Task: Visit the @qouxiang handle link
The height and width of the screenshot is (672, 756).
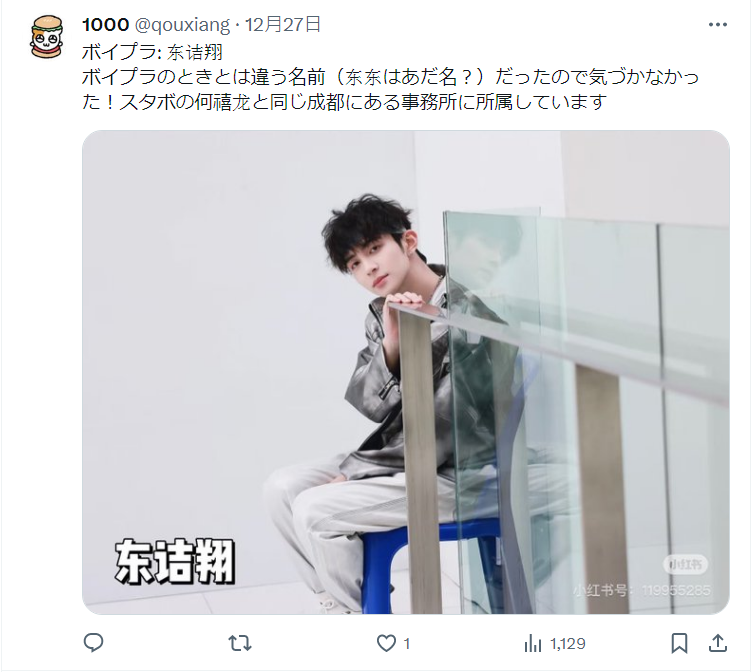Action: (182, 25)
